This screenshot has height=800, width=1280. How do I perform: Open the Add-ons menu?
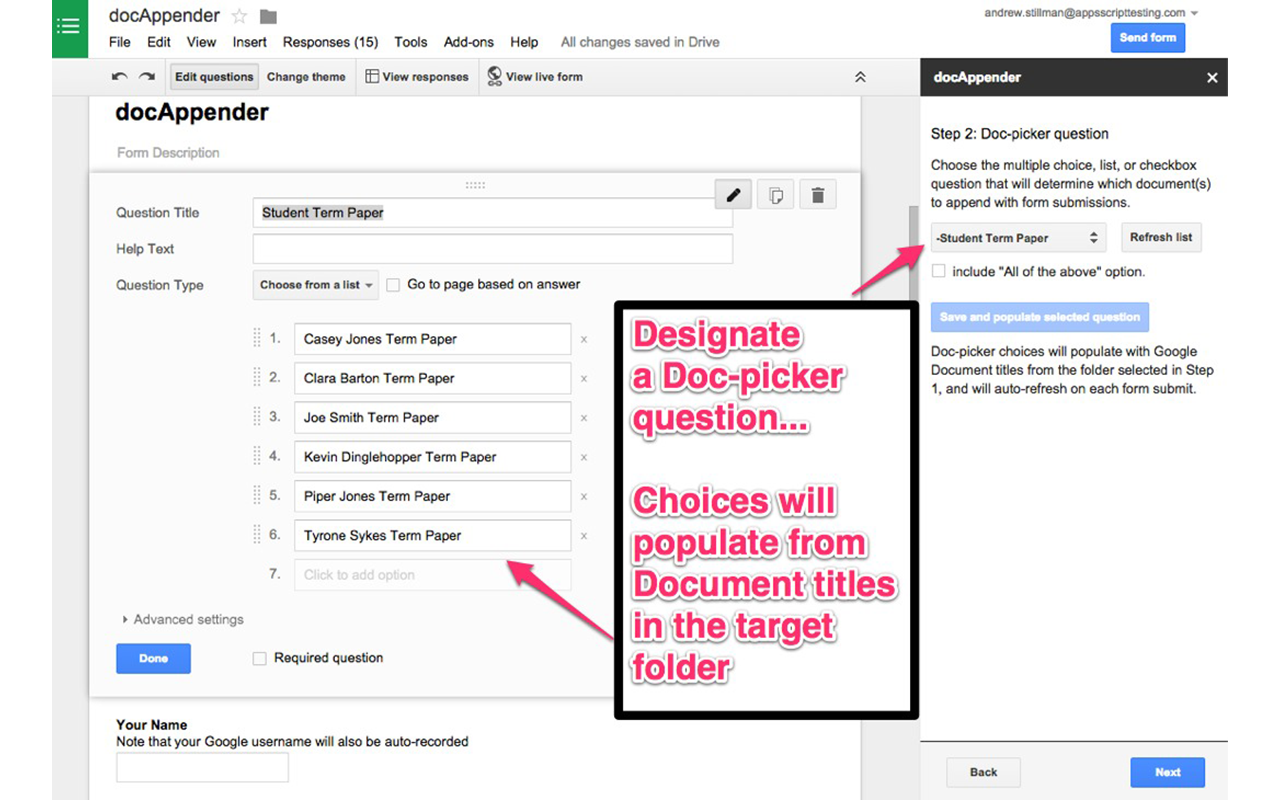pyautogui.click(x=469, y=42)
